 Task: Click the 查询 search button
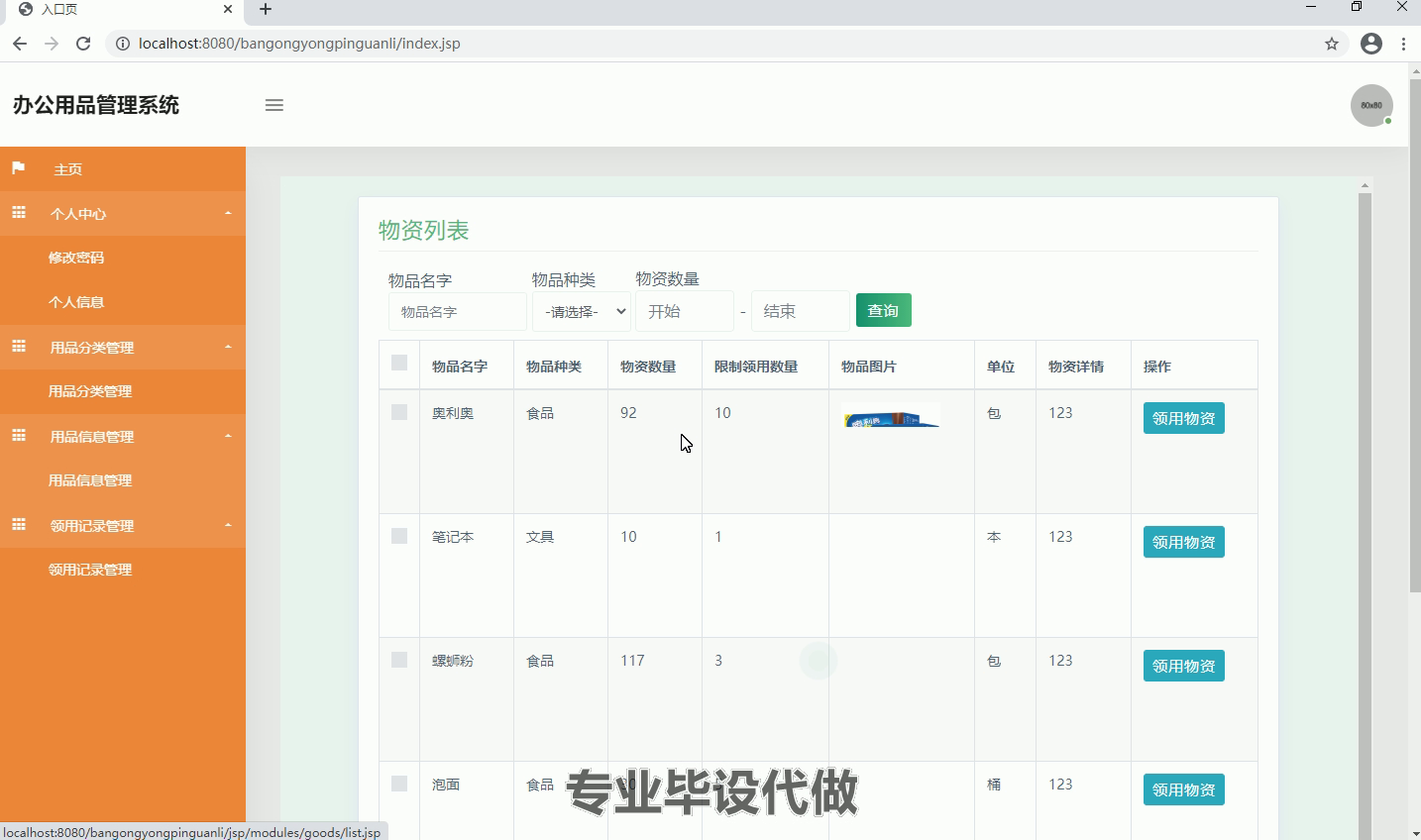point(883,310)
